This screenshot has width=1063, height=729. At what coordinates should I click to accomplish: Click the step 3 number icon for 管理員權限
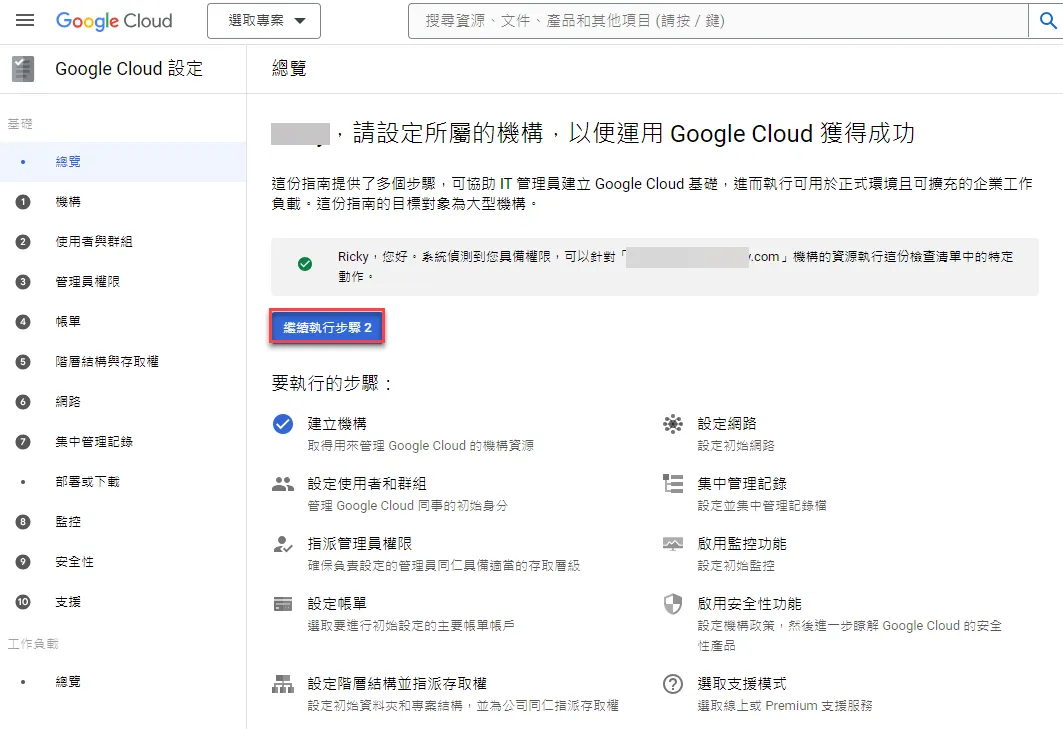pyautogui.click(x=23, y=281)
